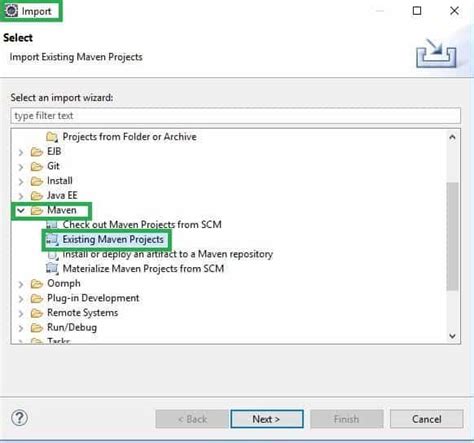
Task: Maximize the Import dialog window
Action: click(x=417, y=11)
